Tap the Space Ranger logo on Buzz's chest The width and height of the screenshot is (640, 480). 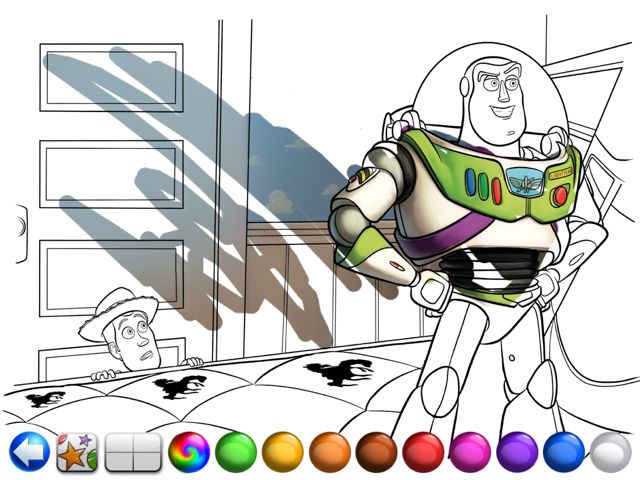(x=525, y=180)
